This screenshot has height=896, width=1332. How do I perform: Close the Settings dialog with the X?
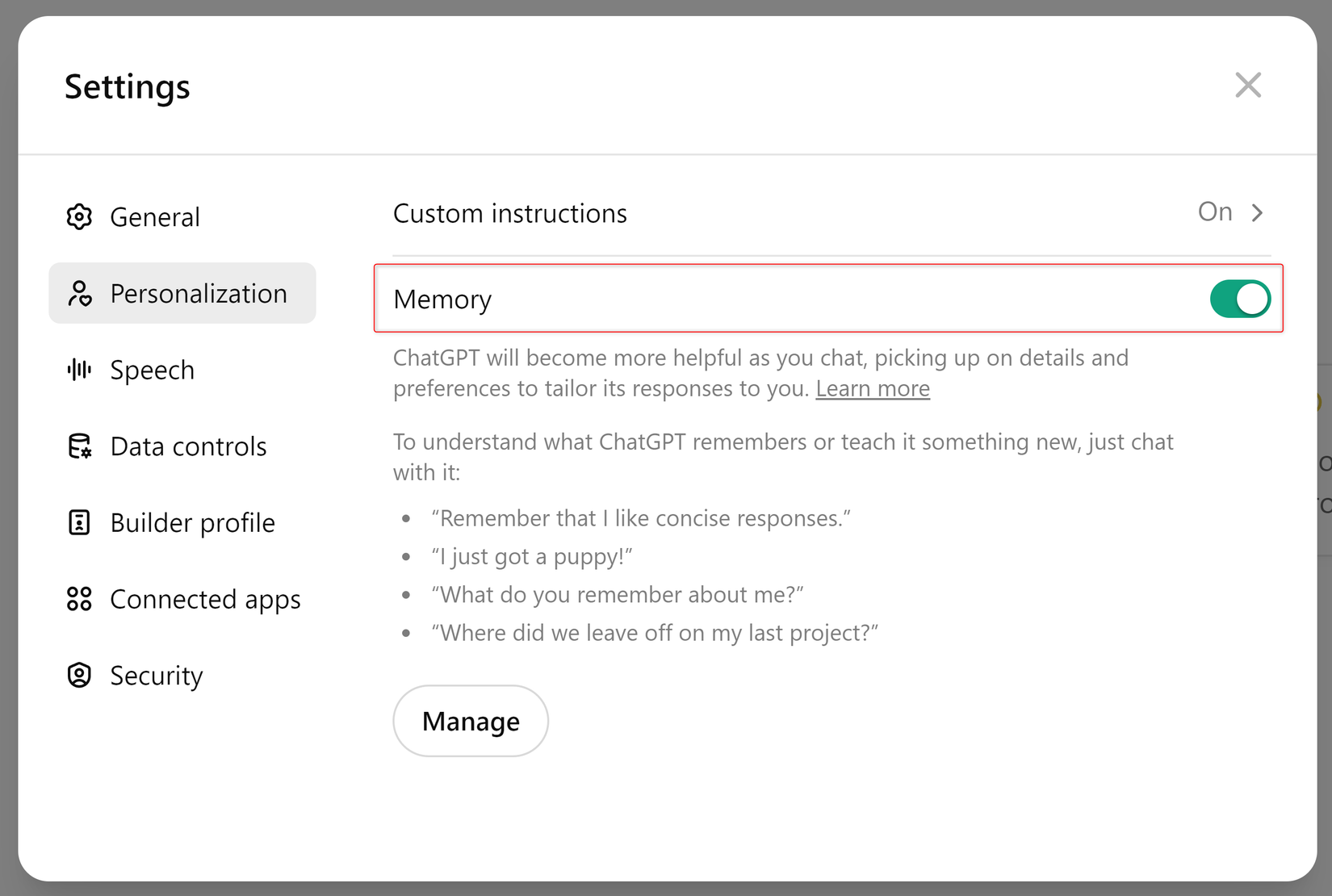coord(1248,85)
